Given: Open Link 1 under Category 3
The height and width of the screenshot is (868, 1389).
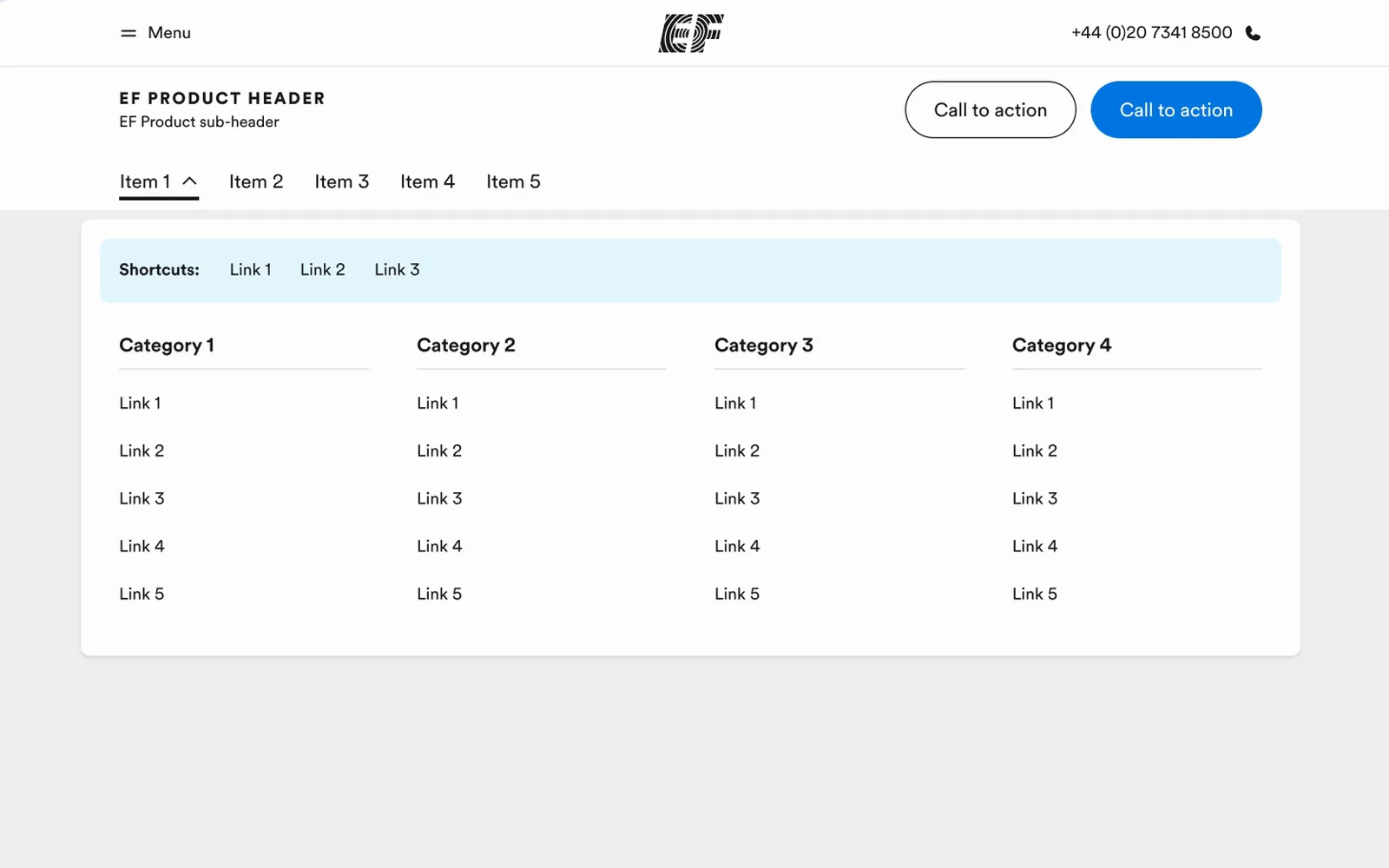Looking at the screenshot, I should (x=735, y=403).
